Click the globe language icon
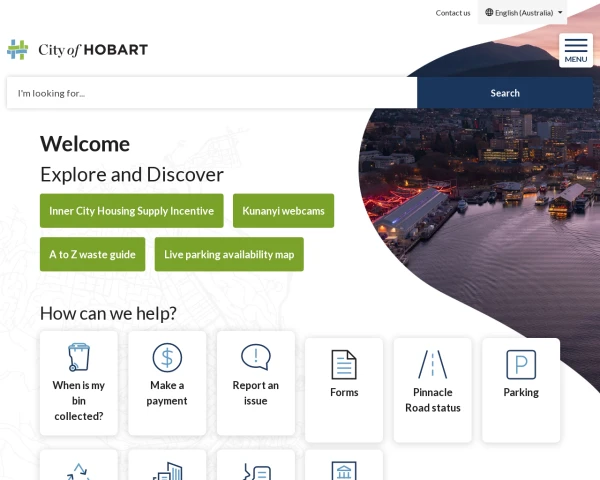The width and height of the screenshot is (600, 480). [x=489, y=12]
